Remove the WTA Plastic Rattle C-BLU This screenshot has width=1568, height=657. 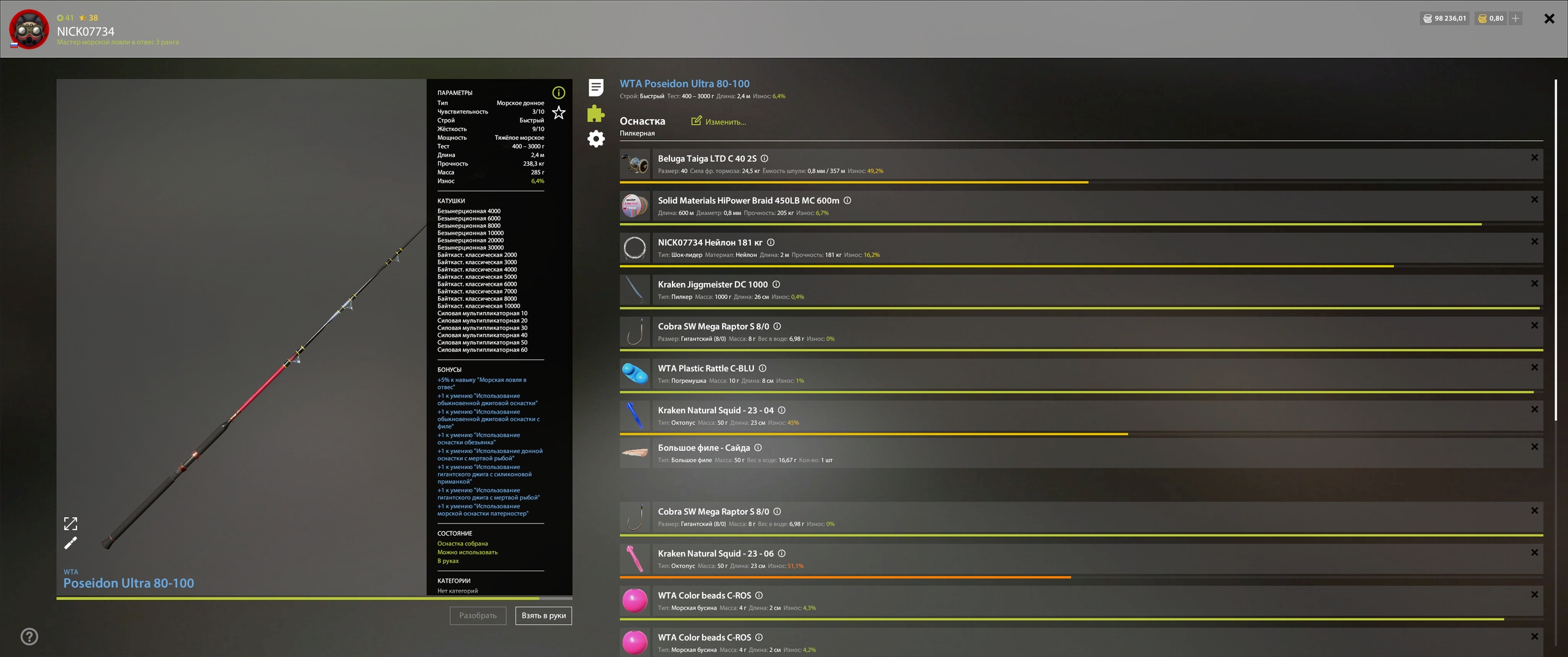click(1534, 368)
